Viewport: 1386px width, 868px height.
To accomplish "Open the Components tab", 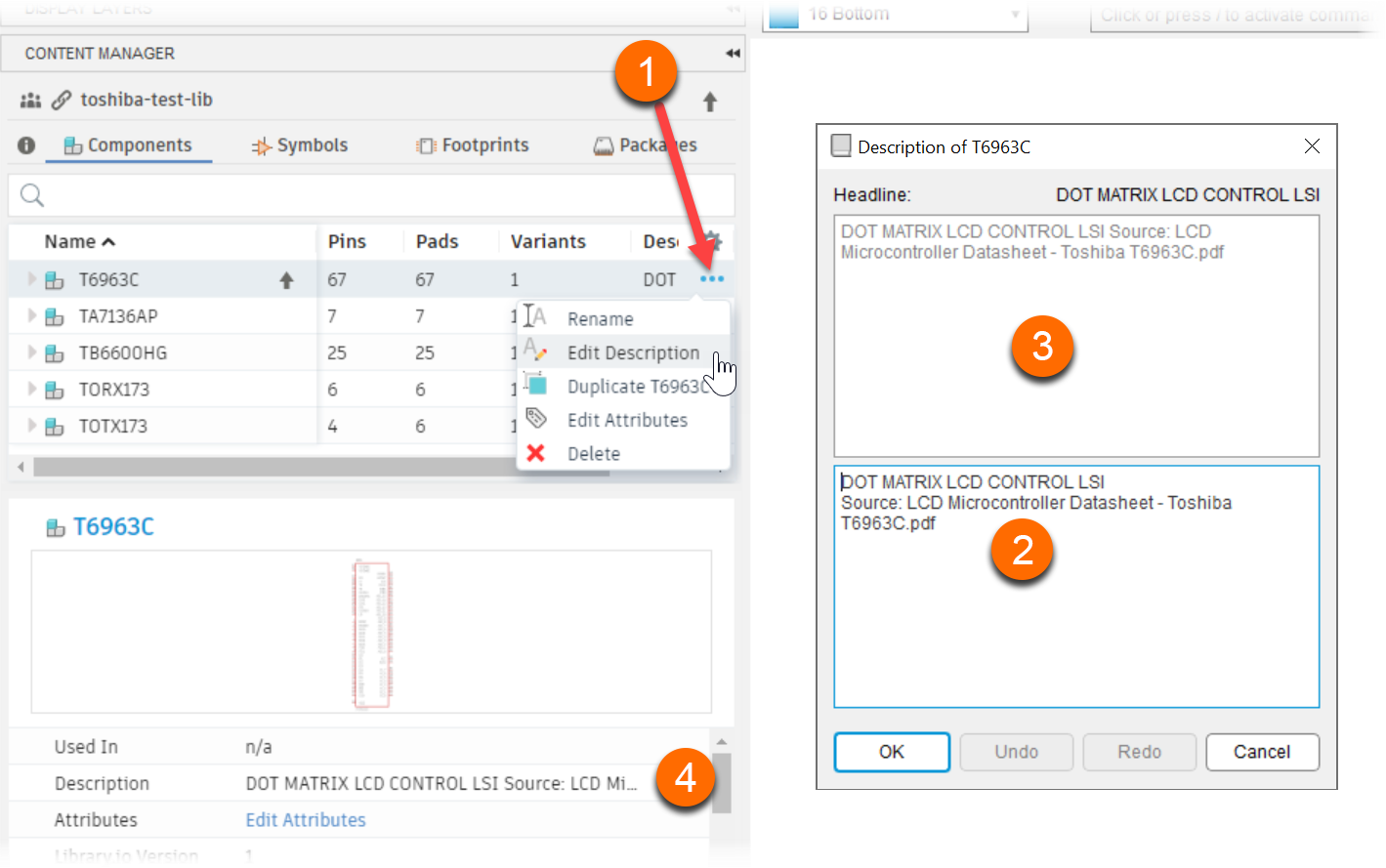I will click(128, 145).
